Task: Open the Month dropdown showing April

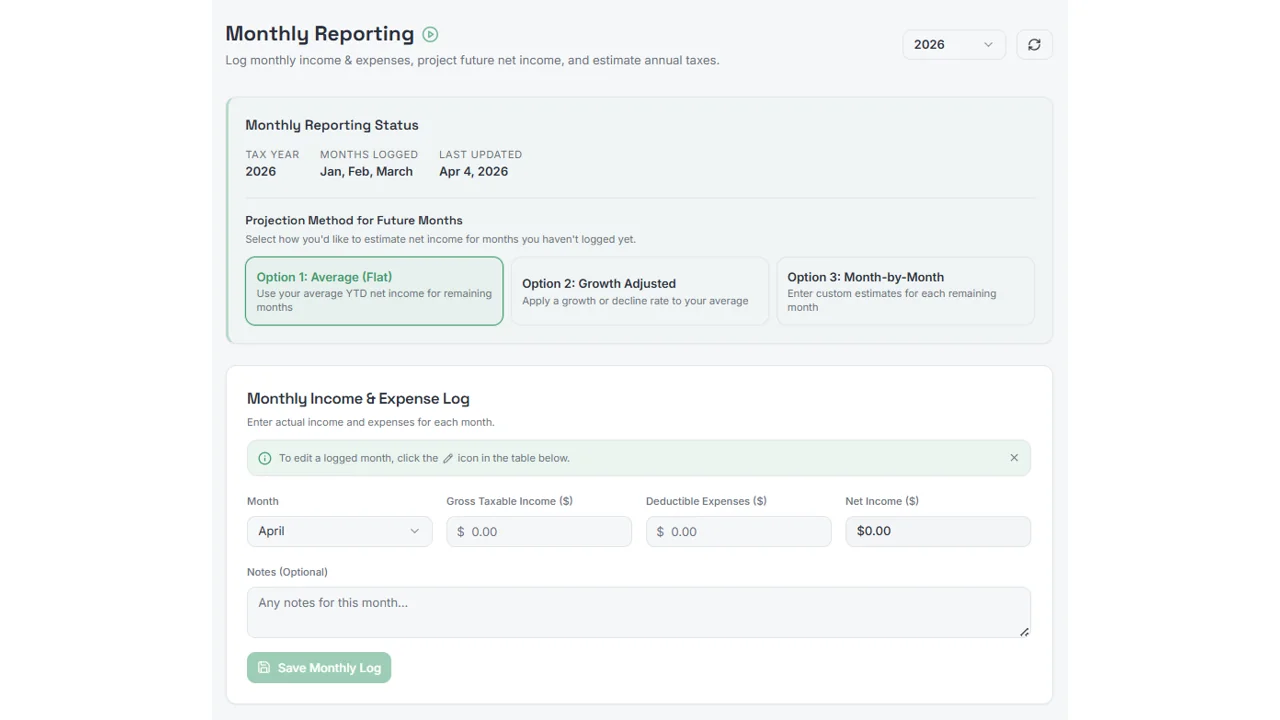Action: click(x=339, y=531)
